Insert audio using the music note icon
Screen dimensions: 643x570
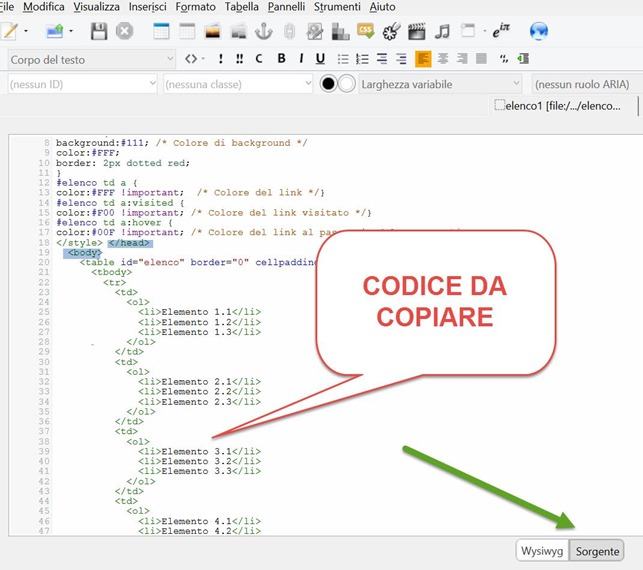[442, 31]
